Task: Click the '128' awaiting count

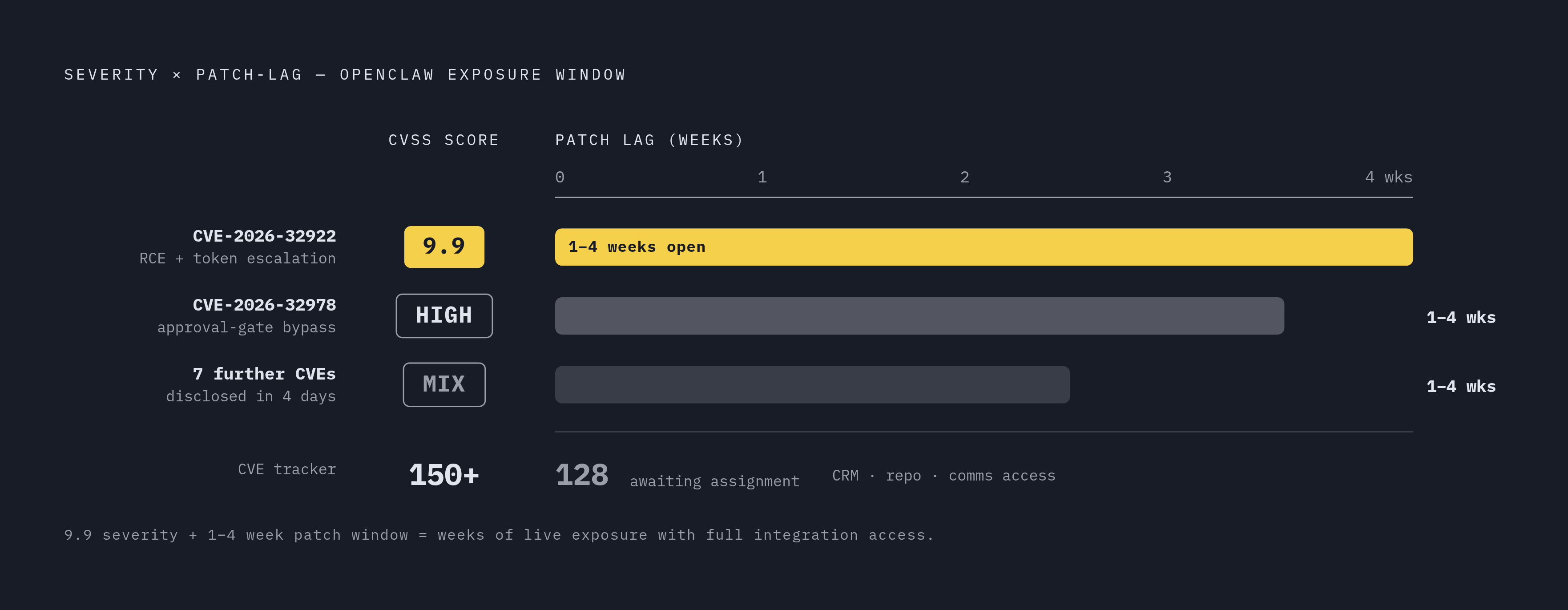Action: [582, 475]
